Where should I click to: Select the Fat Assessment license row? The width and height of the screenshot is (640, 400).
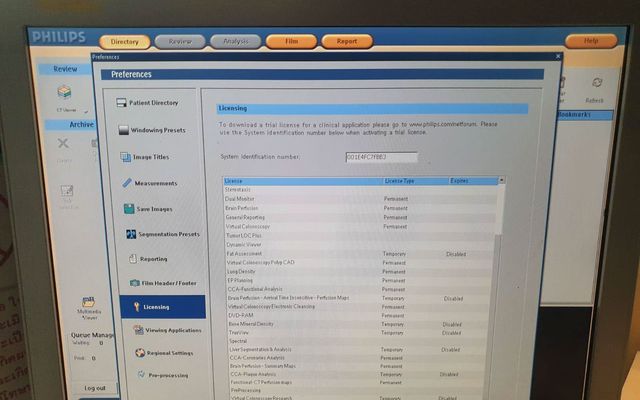[x=360, y=254]
